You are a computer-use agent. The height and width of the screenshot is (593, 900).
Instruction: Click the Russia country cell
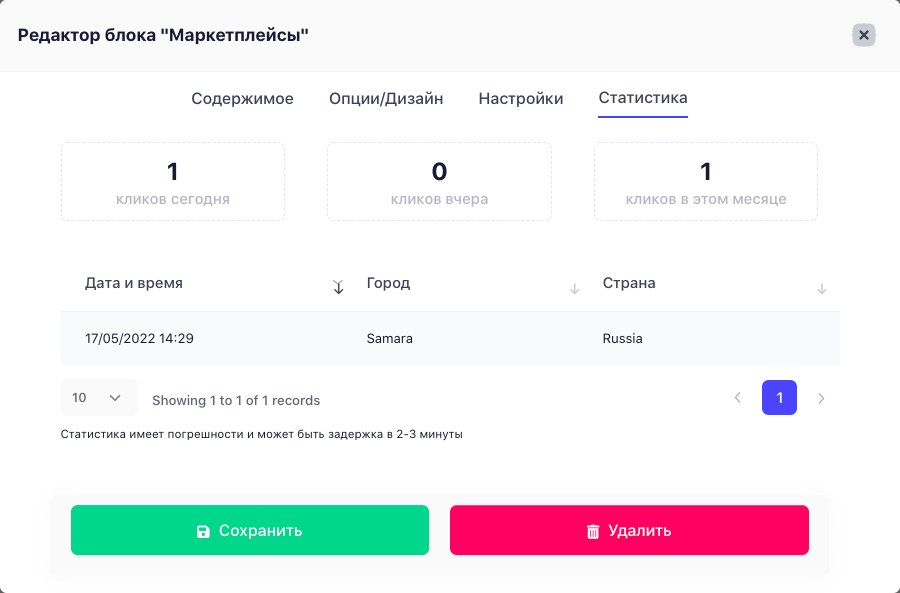click(622, 338)
